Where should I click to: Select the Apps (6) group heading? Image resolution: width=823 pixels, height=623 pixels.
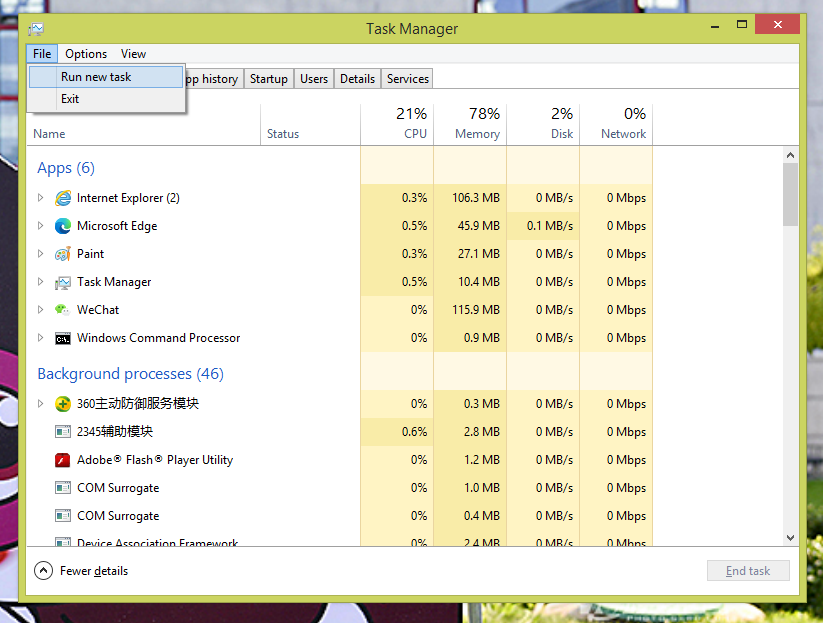[66, 168]
